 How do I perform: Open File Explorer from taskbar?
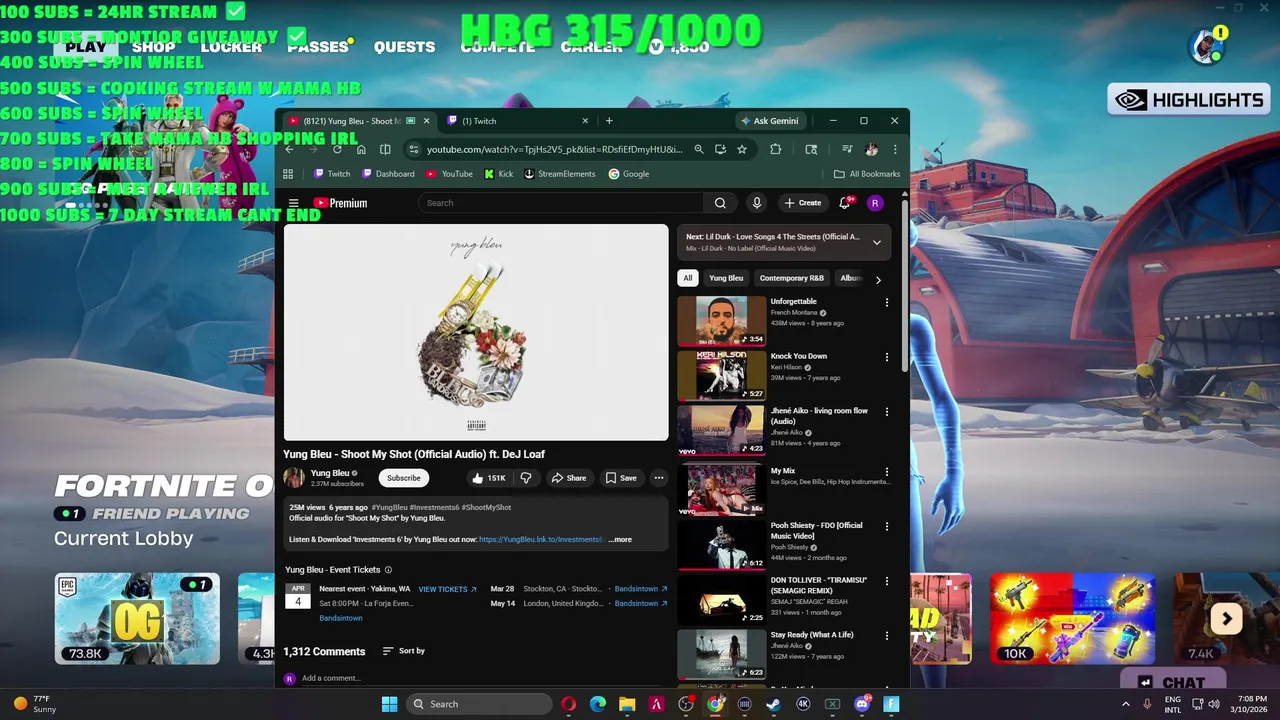pos(627,704)
